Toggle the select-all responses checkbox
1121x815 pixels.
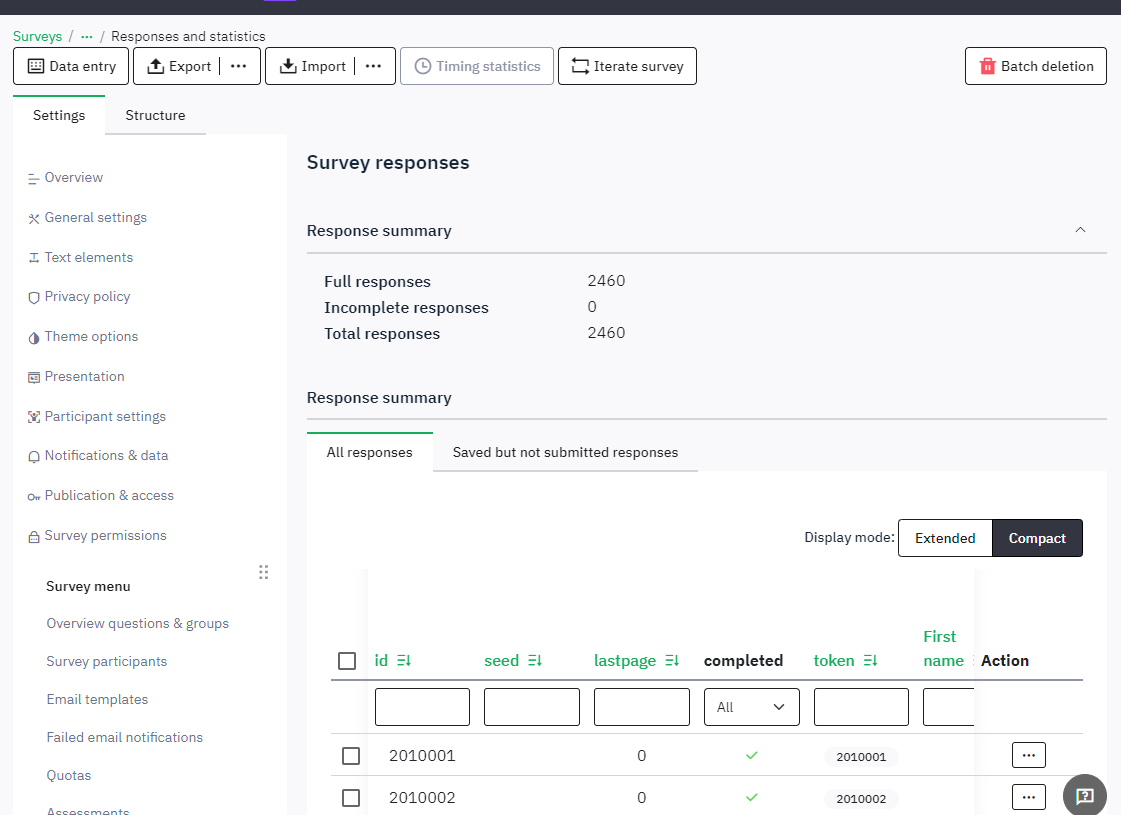(347, 661)
